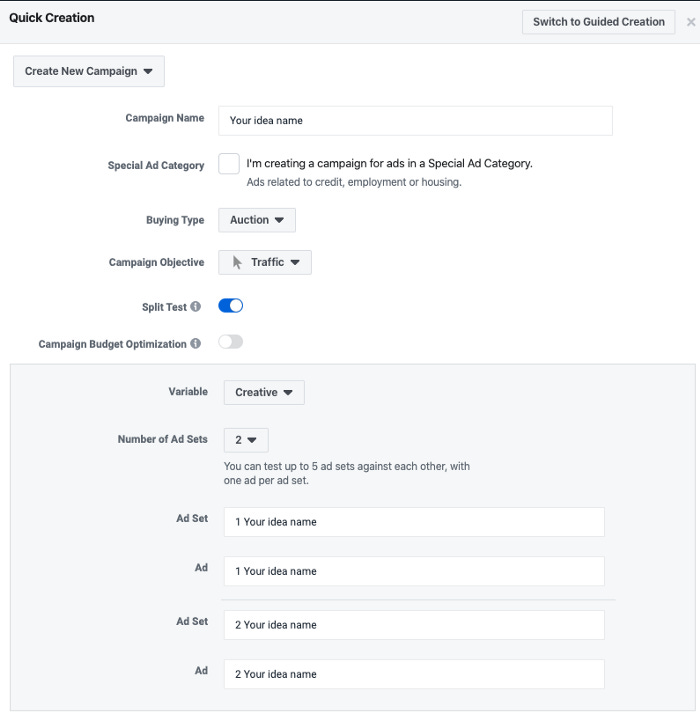Open the Buying Type Auction dropdown
Screen dimensions: 700x720
click(257, 220)
